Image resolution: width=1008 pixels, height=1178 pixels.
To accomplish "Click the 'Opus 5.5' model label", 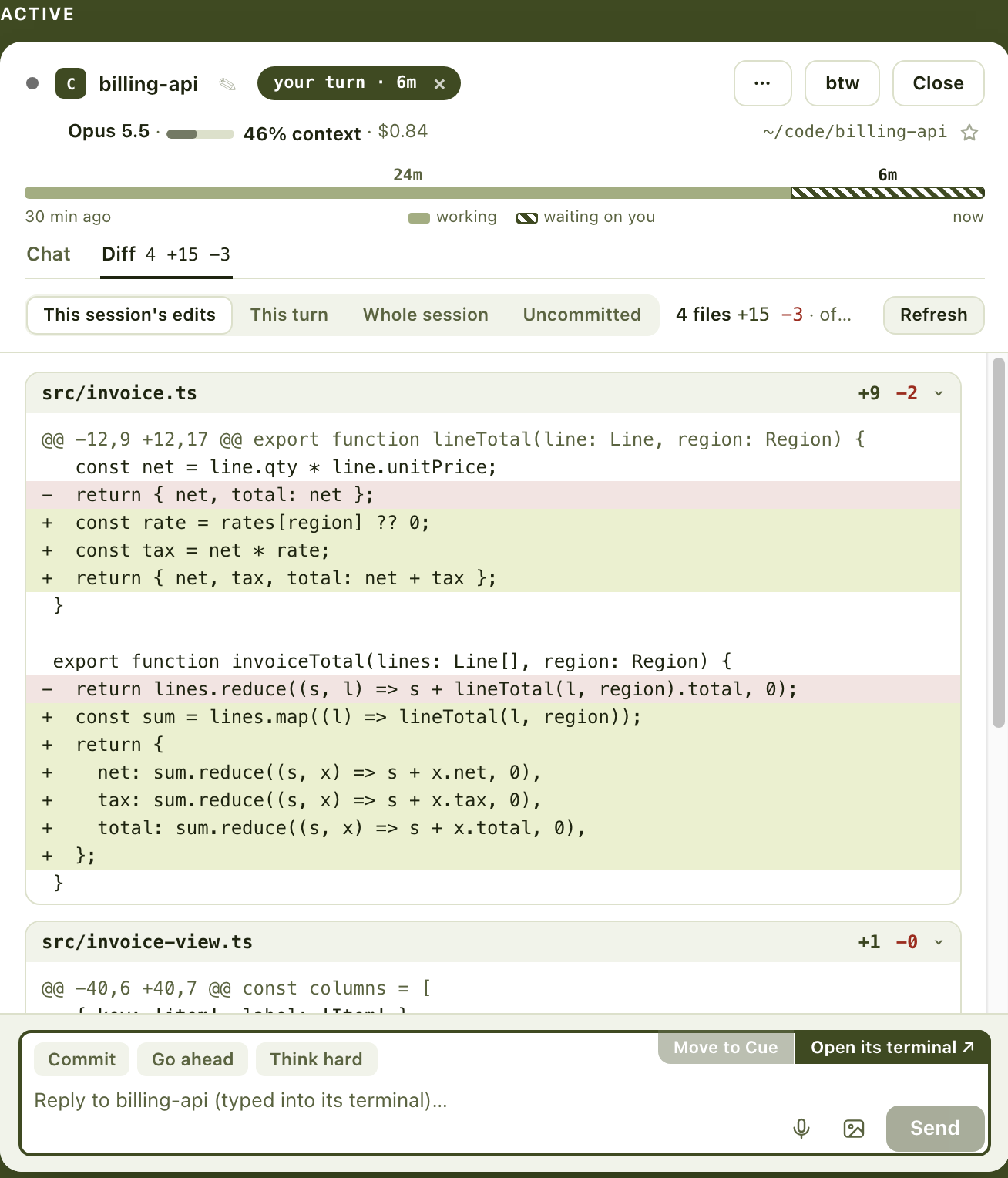I will coord(109,131).
